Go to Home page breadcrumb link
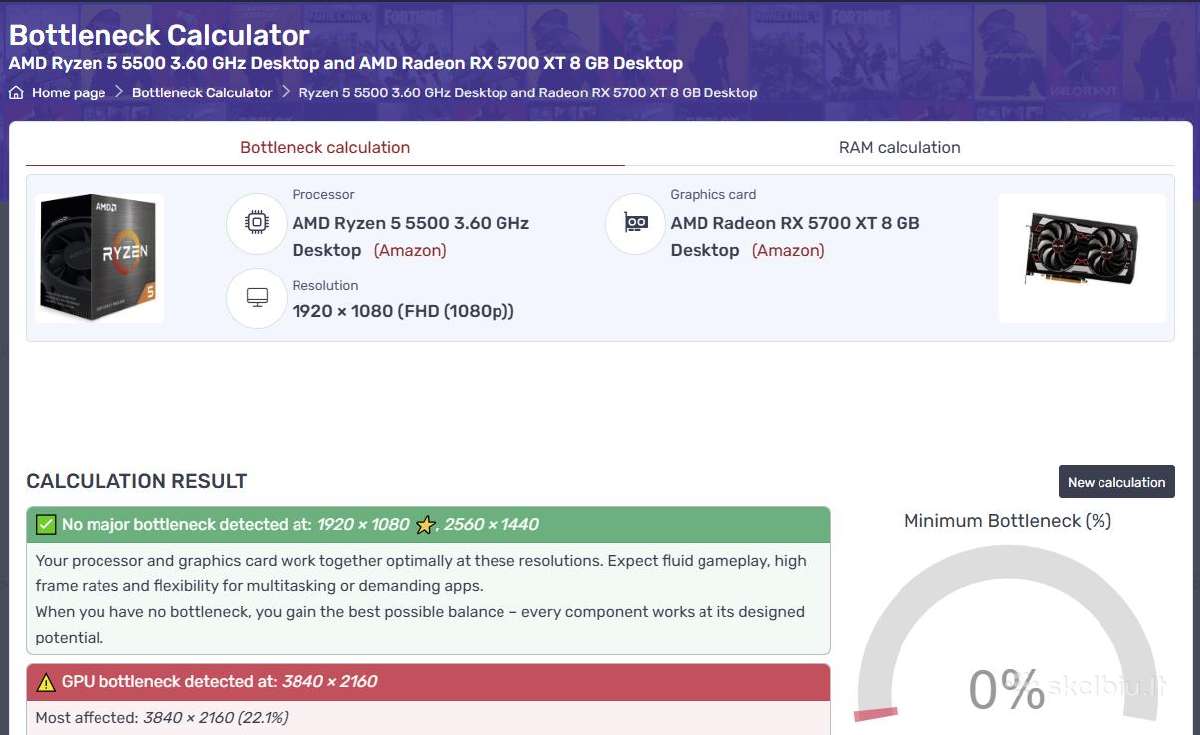The width and height of the screenshot is (1200, 735). coord(68,92)
